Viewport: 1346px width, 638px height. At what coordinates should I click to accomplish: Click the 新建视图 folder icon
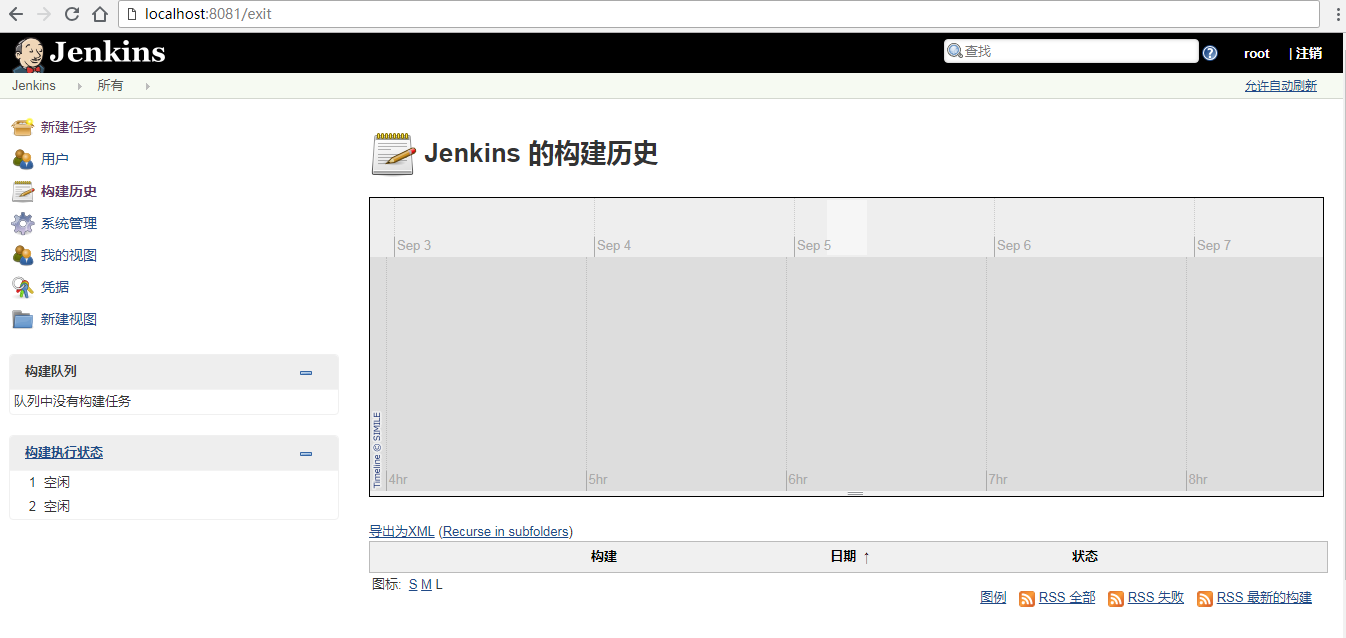point(24,319)
